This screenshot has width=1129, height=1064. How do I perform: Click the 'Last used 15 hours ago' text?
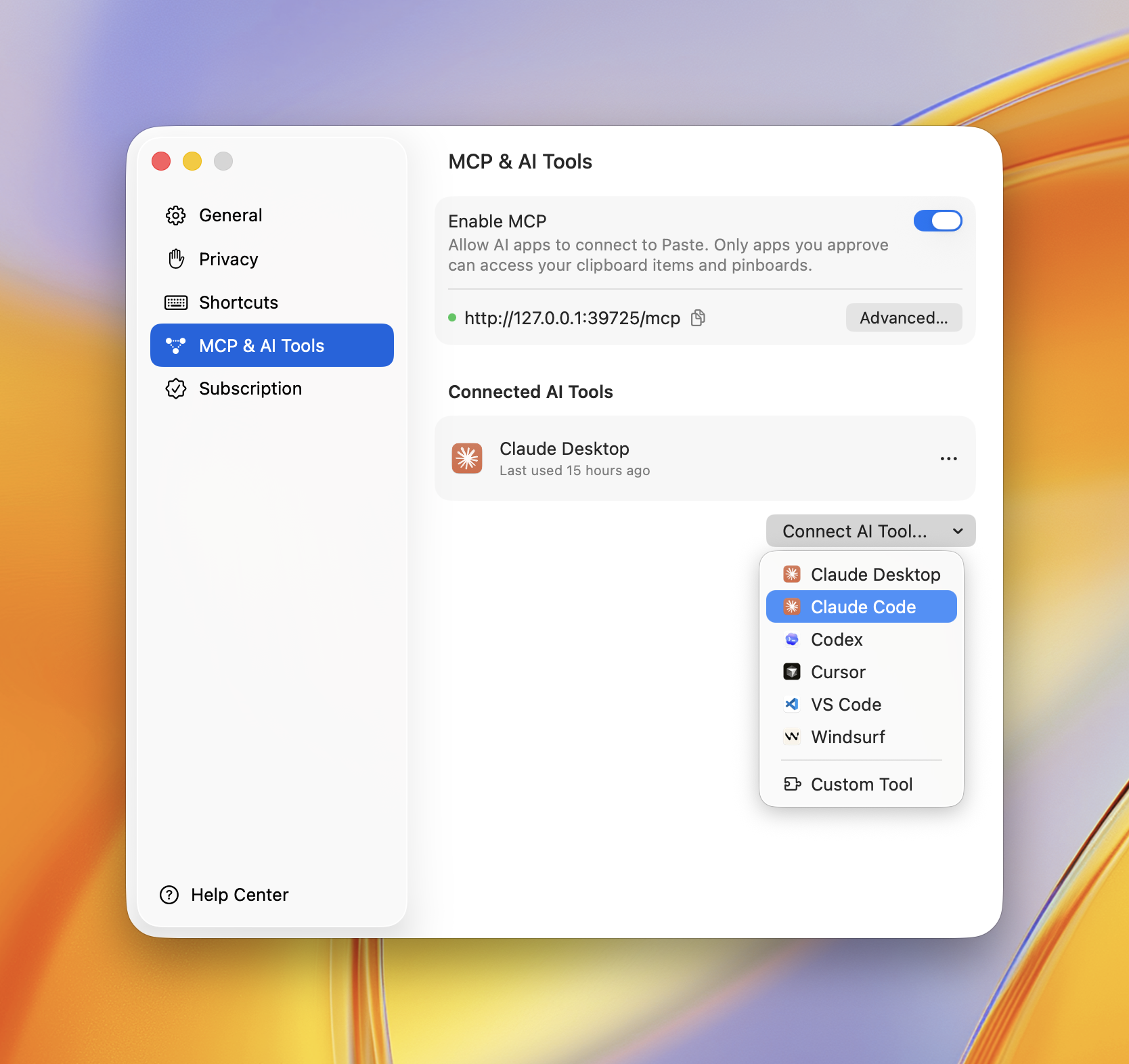coord(575,470)
